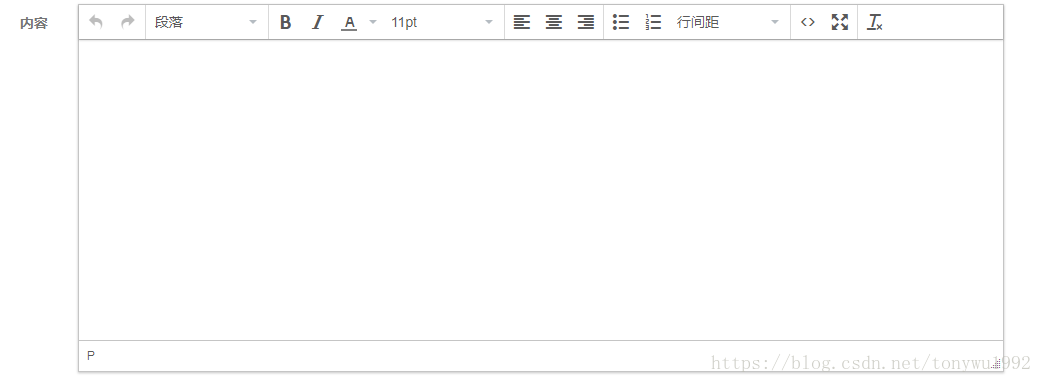
Task: Open the 段落 paragraph format dropdown
Action: coord(206,22)
